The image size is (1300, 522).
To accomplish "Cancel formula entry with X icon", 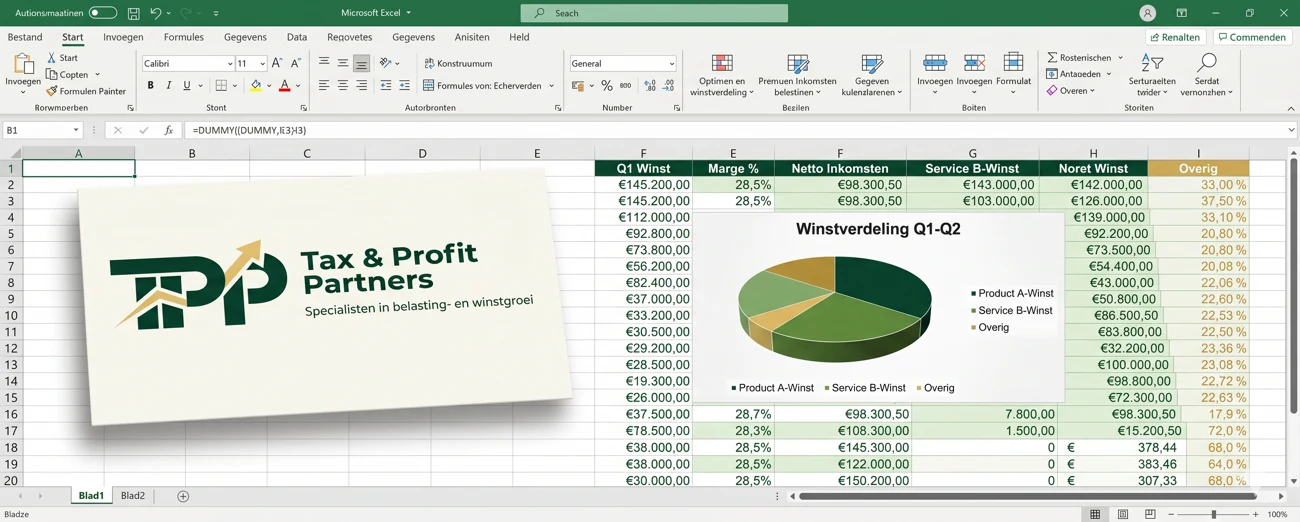I will pyautogui.click(x=117, y=130).
